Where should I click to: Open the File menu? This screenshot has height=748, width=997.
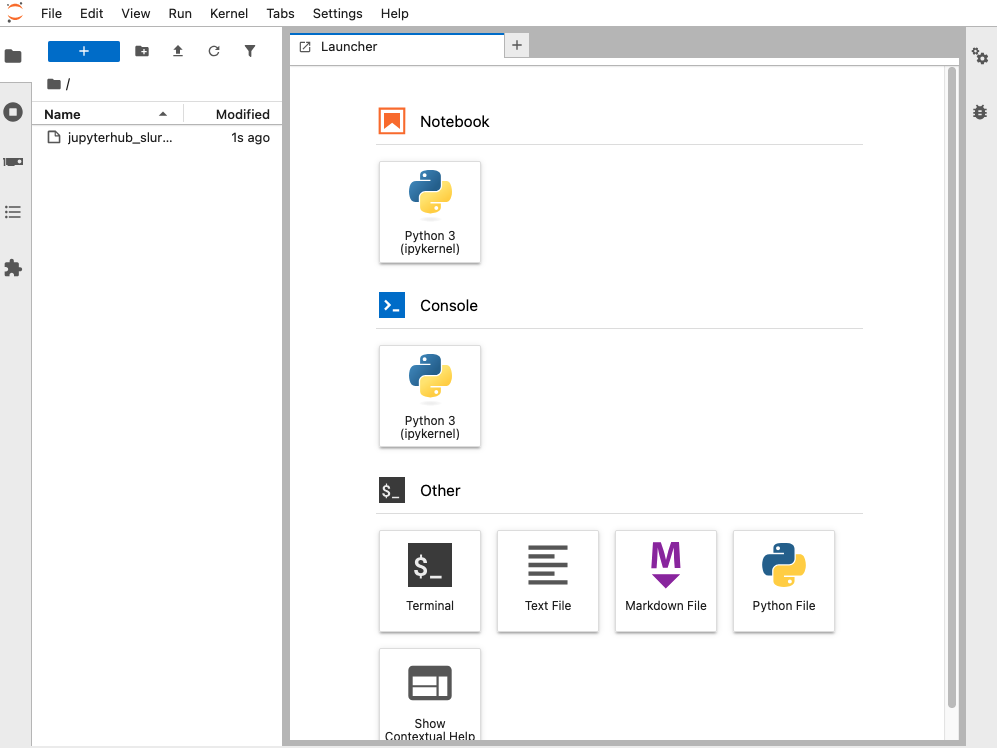click(x=52, y=13)
